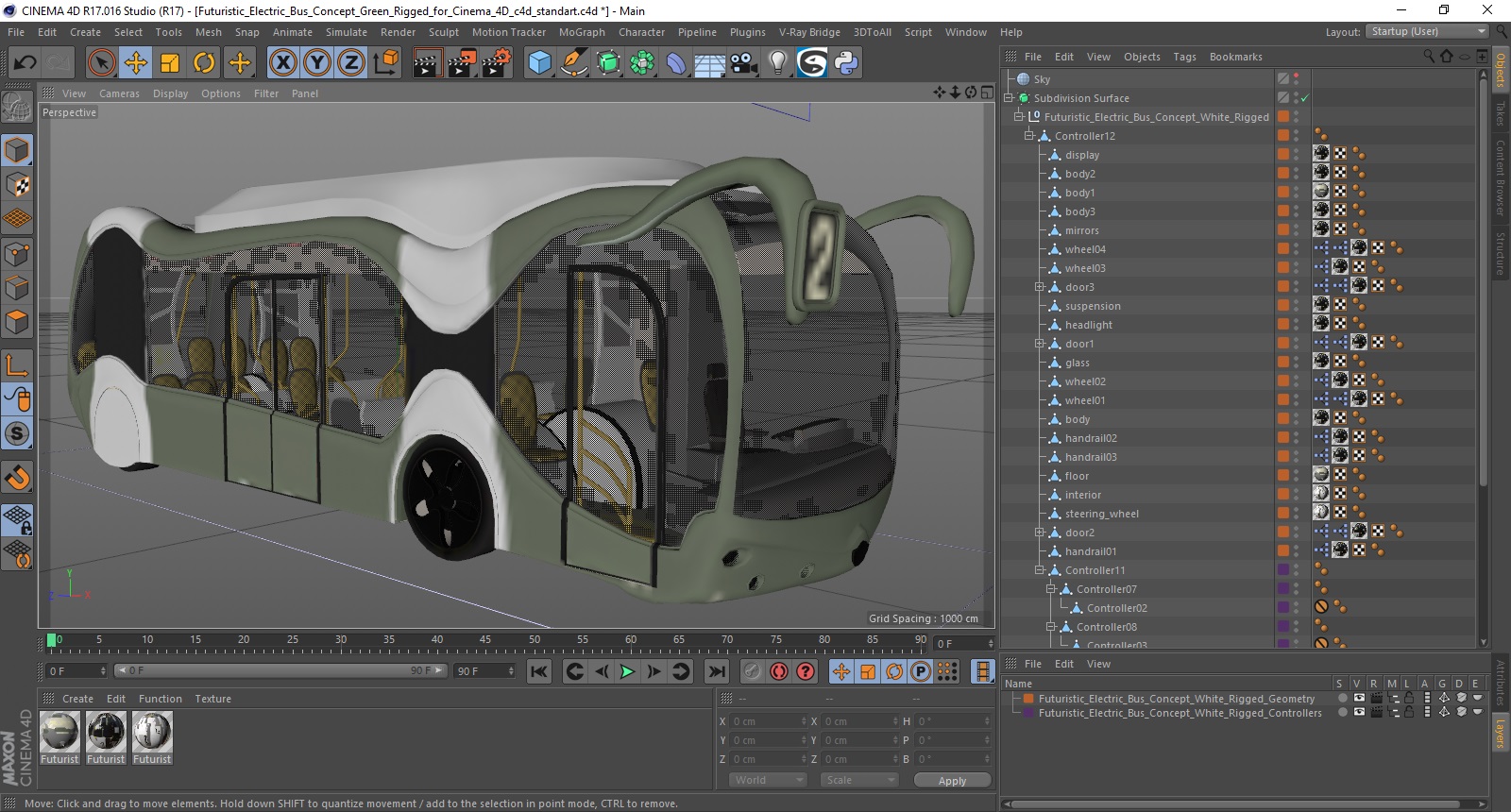The width and height of the screenshot is (1511, 812).
Task: Select the first Futurist material thumbnail
Action: pos(59,732)
